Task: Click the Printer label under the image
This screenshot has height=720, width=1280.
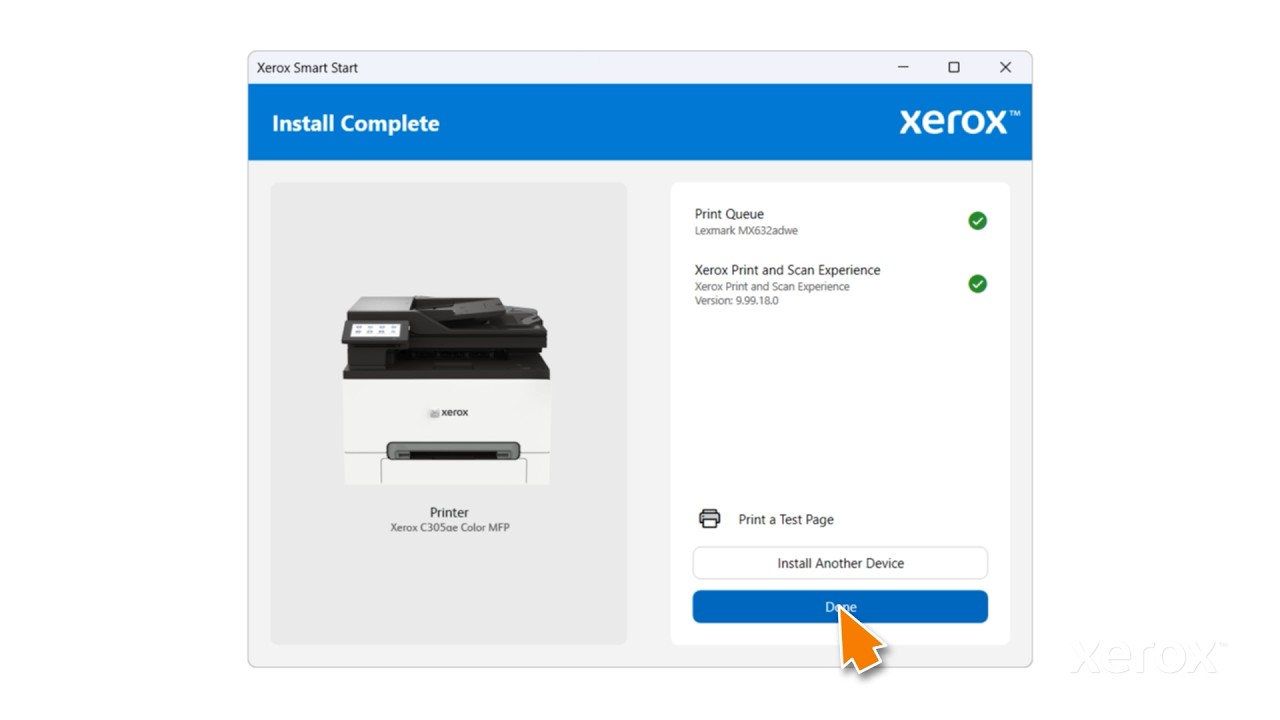Action: (x=449, y=512)
